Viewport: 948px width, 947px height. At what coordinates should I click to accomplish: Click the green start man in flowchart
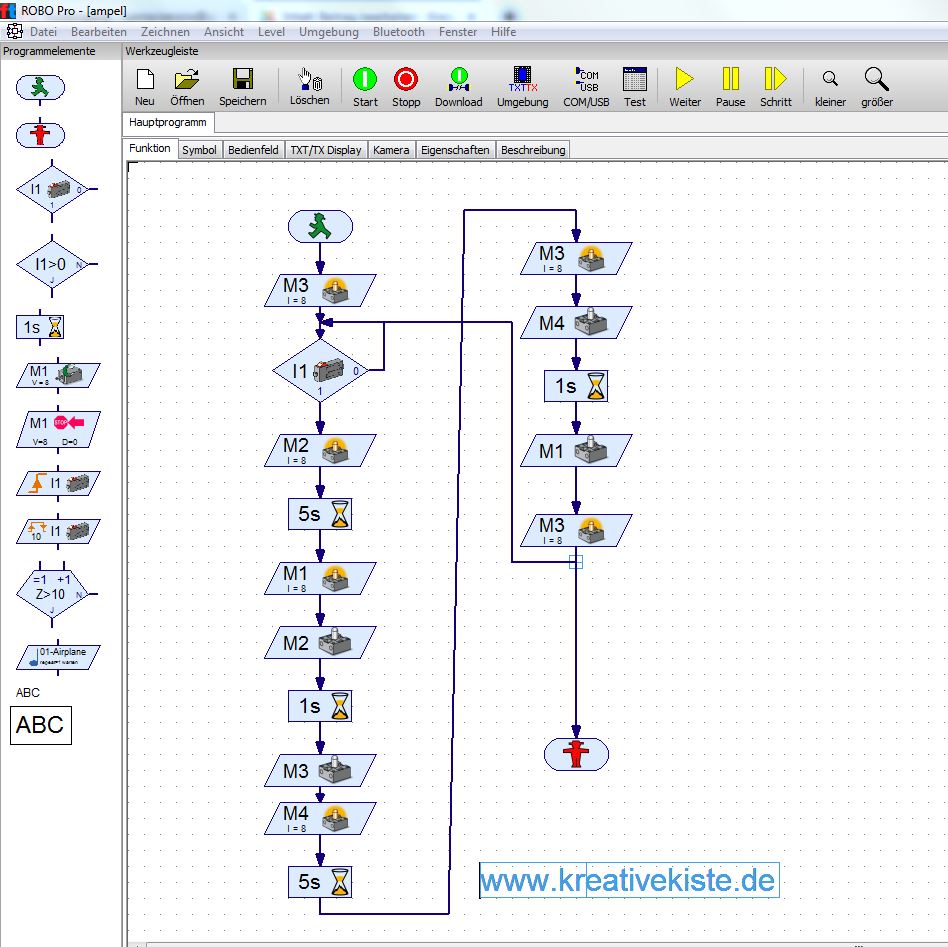click(320, 227)
